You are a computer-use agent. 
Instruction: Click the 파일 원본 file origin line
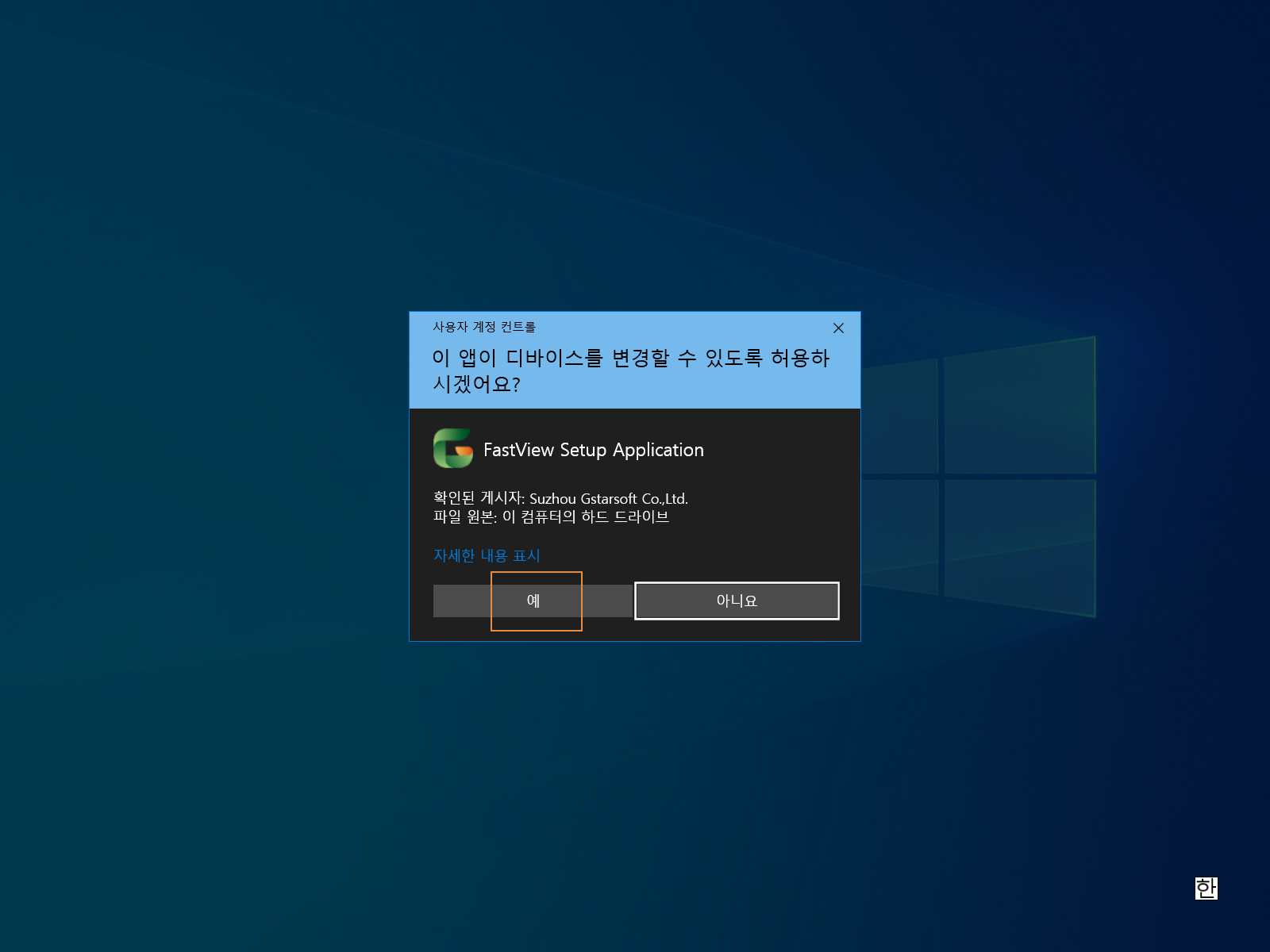pos(551,517)
